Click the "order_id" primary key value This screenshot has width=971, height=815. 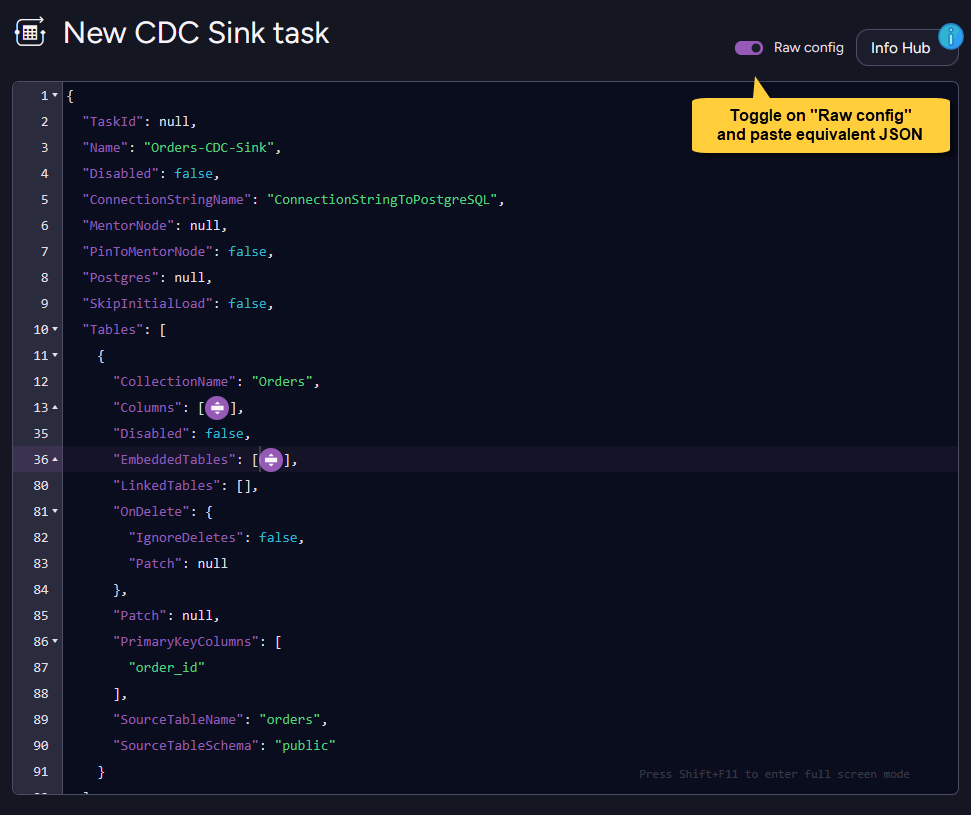pyautogui.click(x=167, y=668)
